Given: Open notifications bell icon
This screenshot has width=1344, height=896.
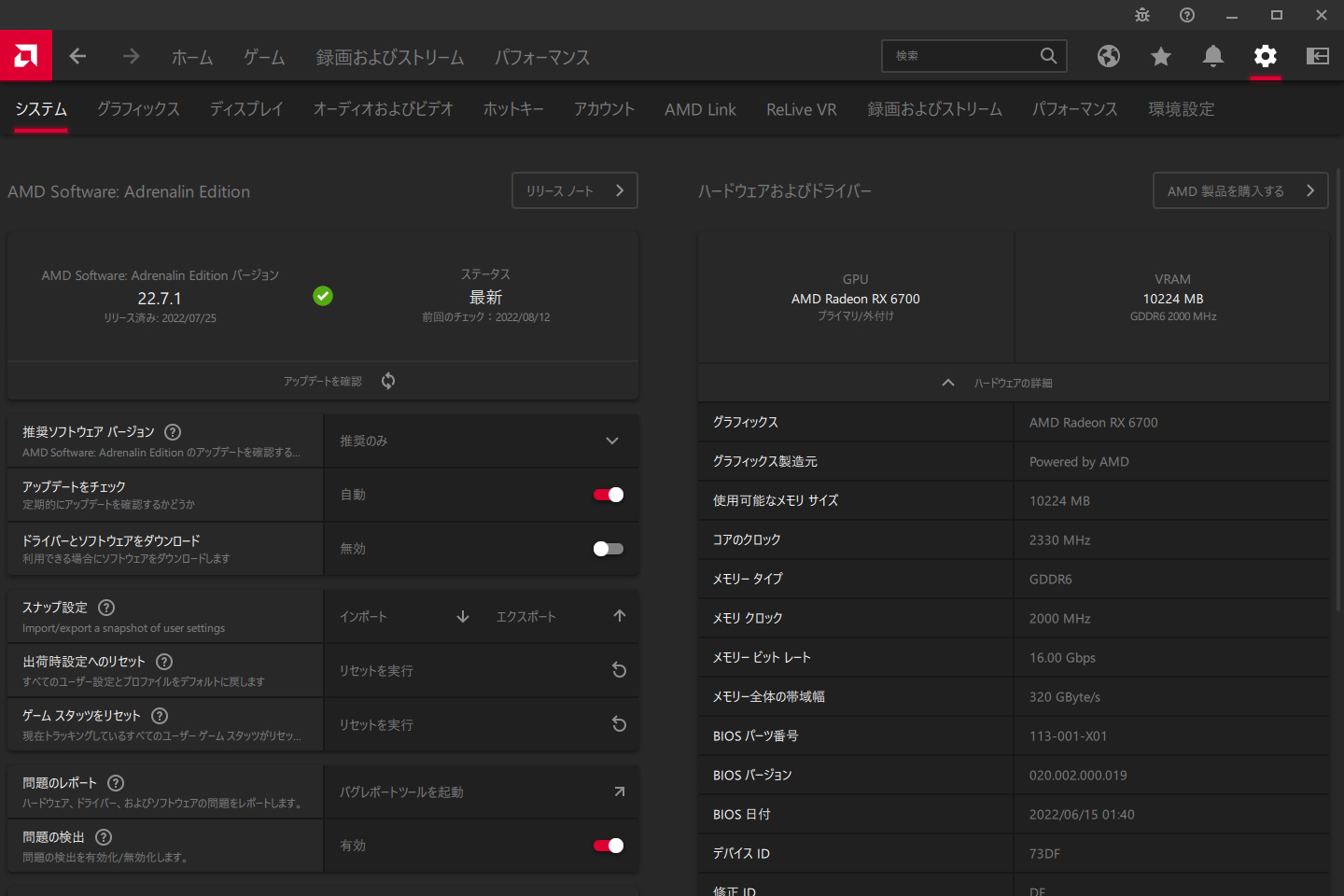Looking at the screenshot, I should [1213, 56].
